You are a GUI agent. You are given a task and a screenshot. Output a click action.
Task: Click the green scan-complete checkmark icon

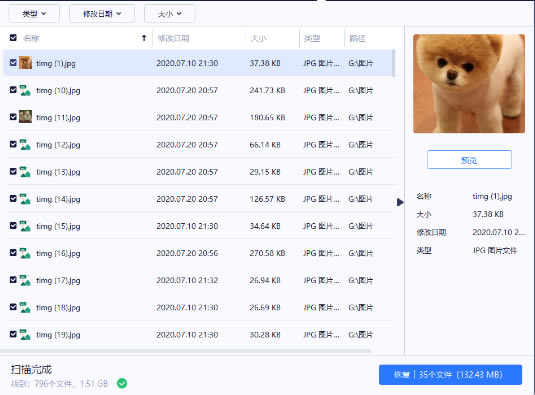point(122,383)
